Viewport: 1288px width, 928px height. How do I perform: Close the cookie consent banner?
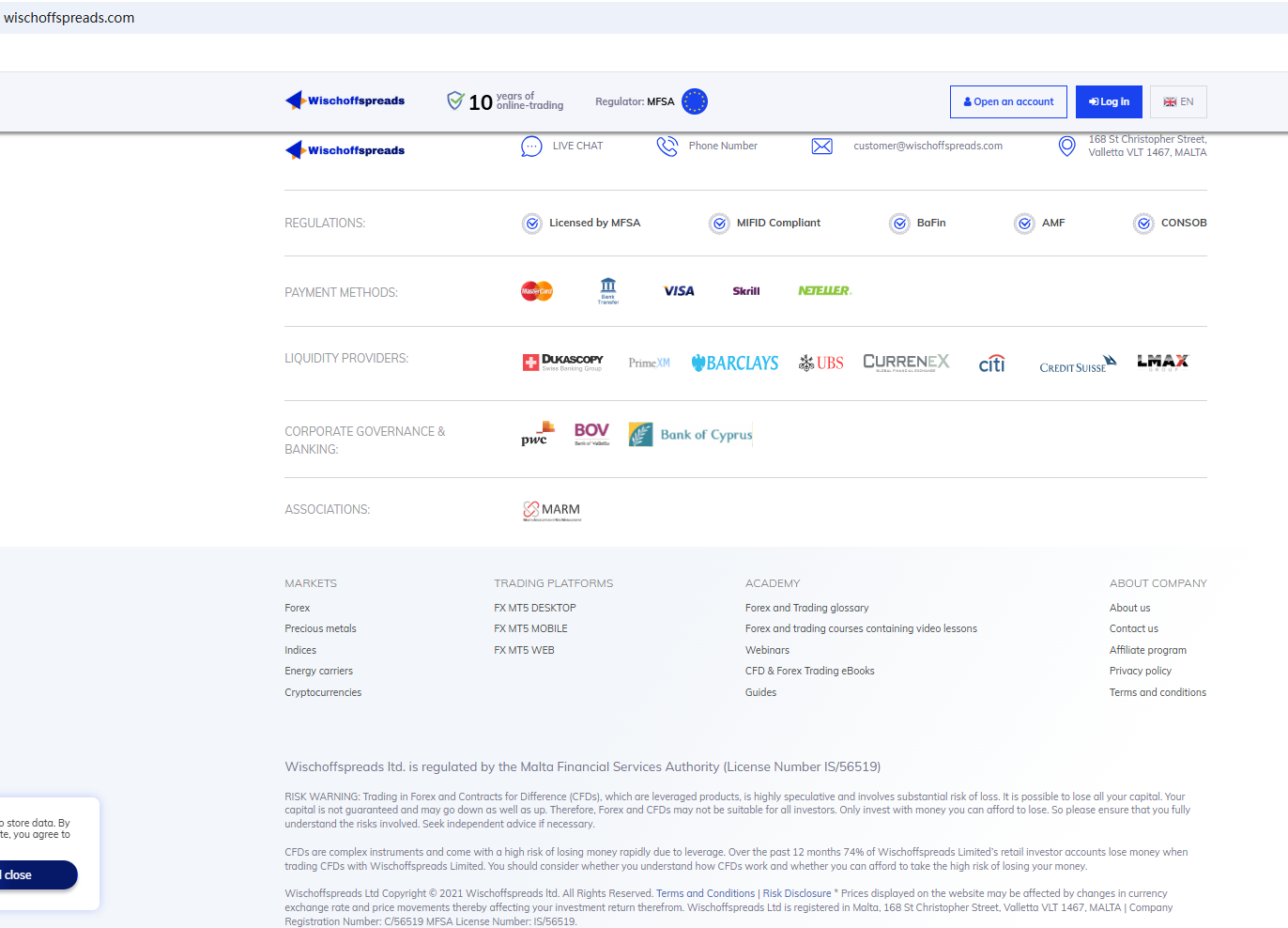(x=28, y=874)
